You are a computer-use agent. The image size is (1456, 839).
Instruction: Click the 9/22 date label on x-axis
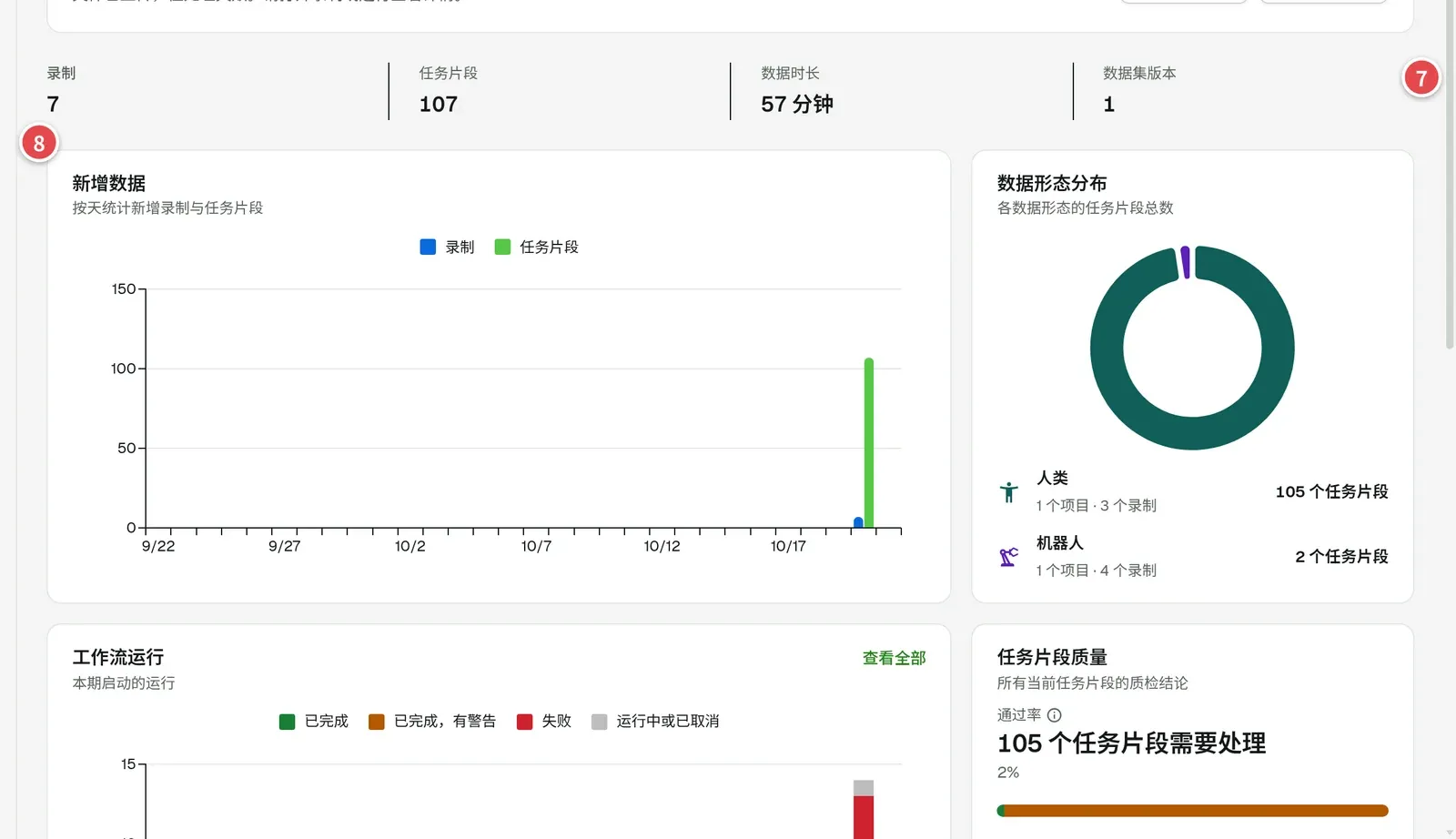tap(158, 546)
